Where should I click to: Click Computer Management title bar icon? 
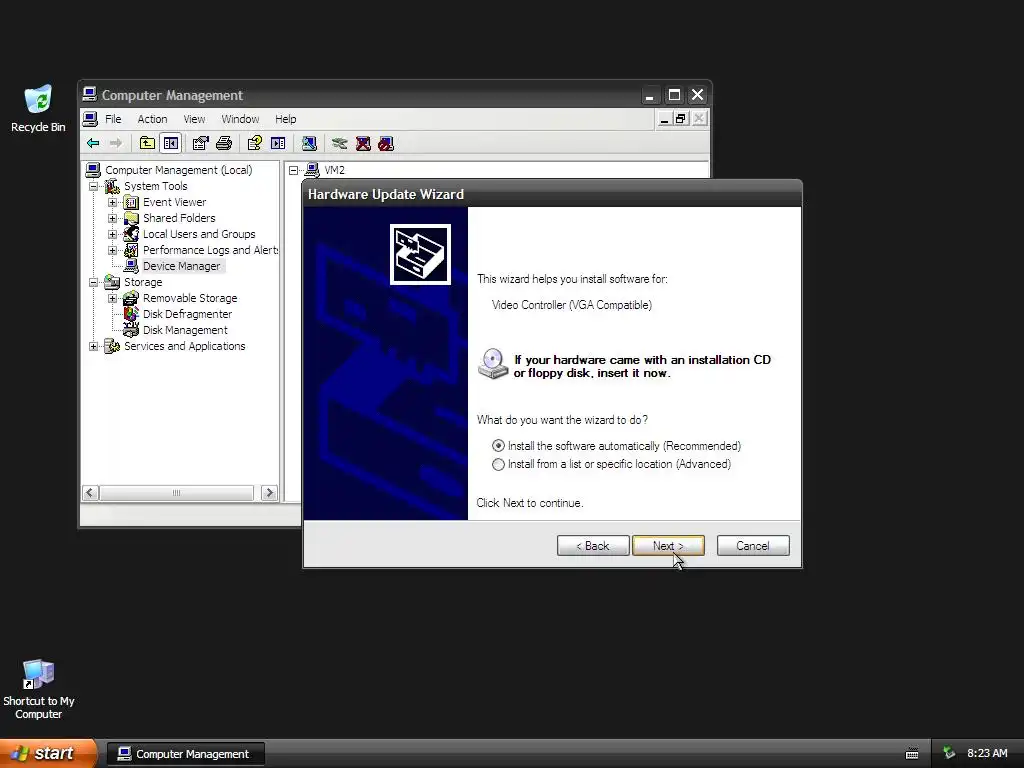(x=89, y=95)
